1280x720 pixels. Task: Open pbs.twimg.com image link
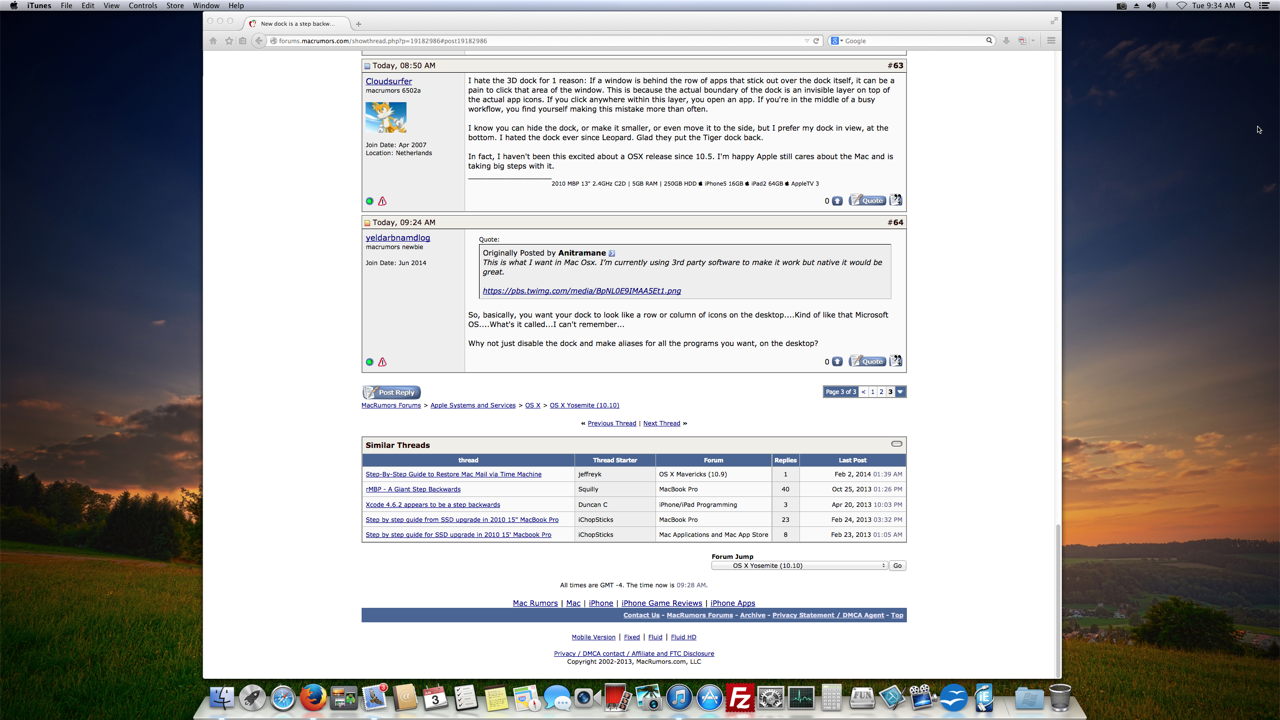coord(582,291)
